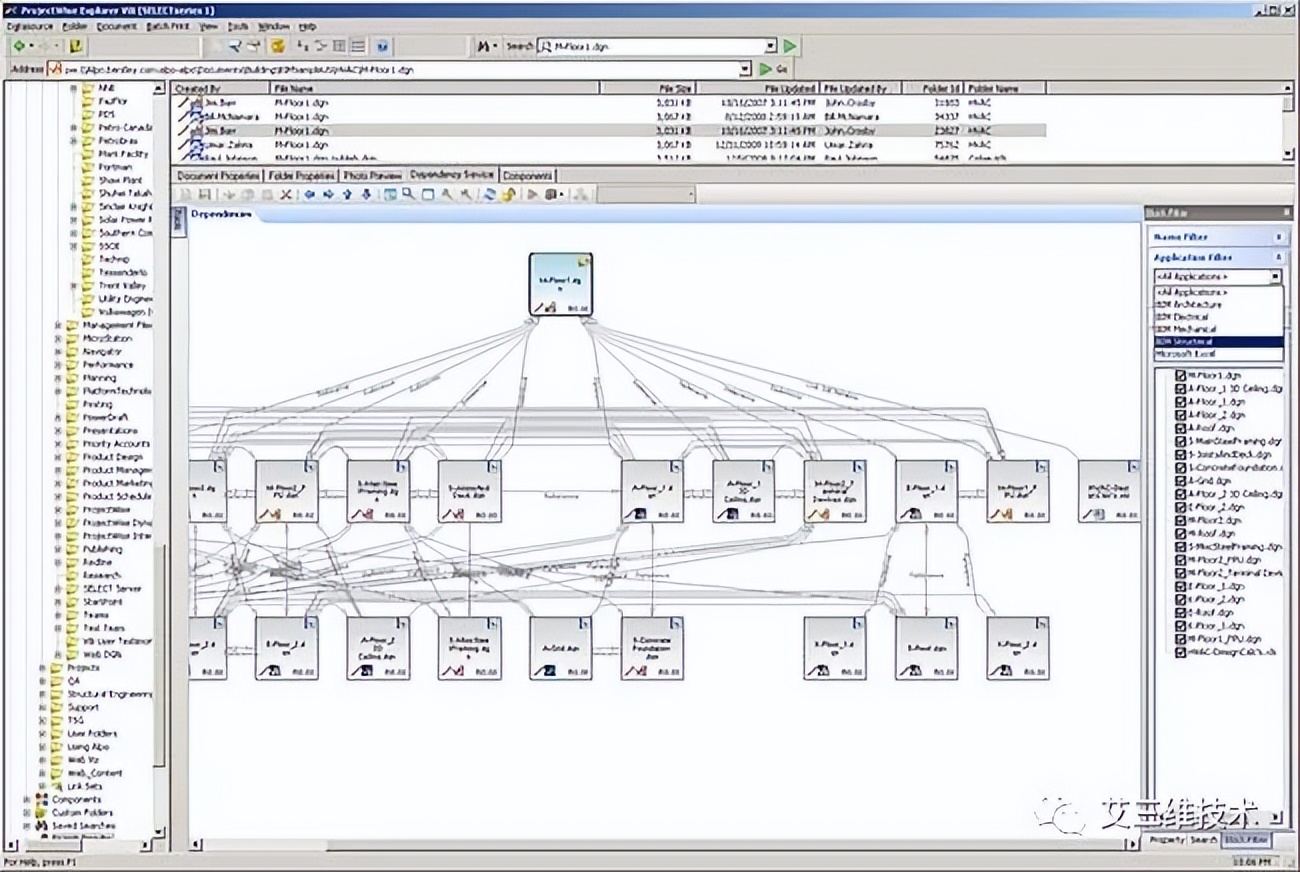Viewport: 1300px width, 872px height.
Task: Click the red X delete icon in the dependency toolbar
Action: [x=285, y=194]
